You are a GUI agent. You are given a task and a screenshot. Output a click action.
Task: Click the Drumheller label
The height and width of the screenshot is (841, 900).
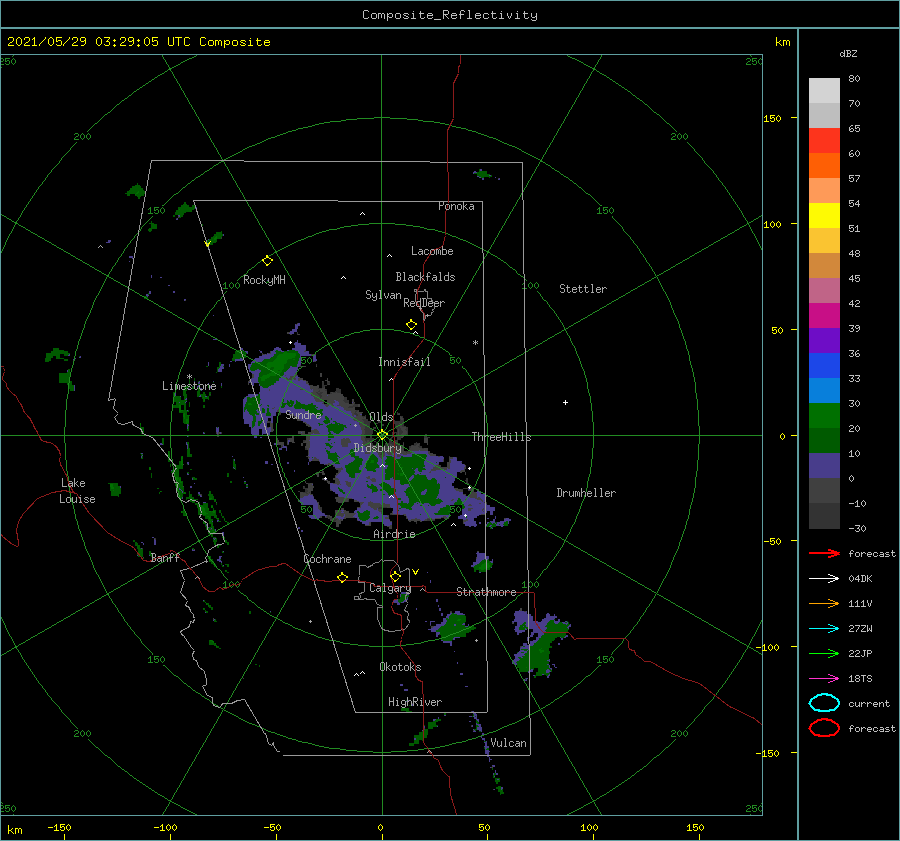click(x=586, y=493)
